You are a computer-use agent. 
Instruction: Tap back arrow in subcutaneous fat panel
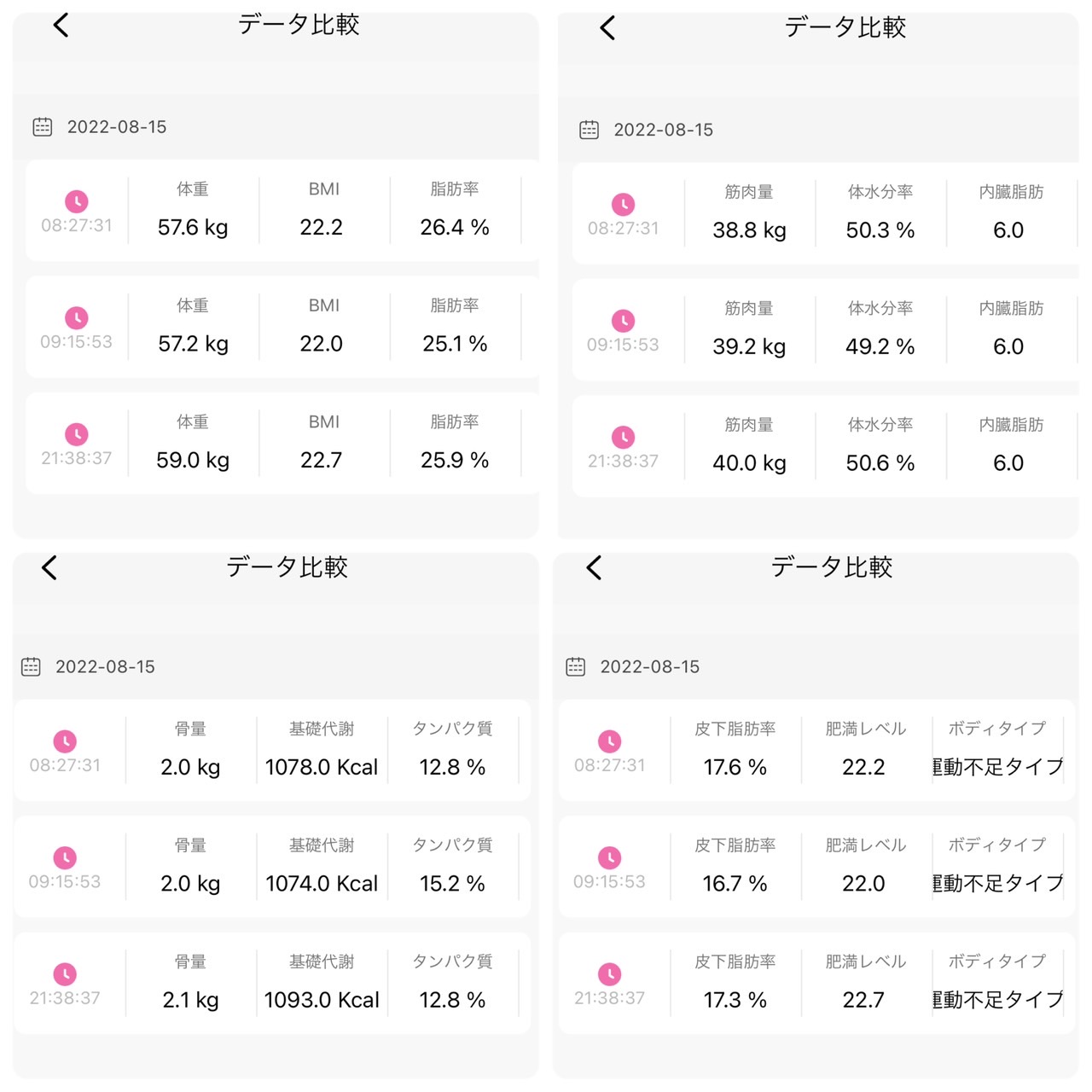coord(595,567)
